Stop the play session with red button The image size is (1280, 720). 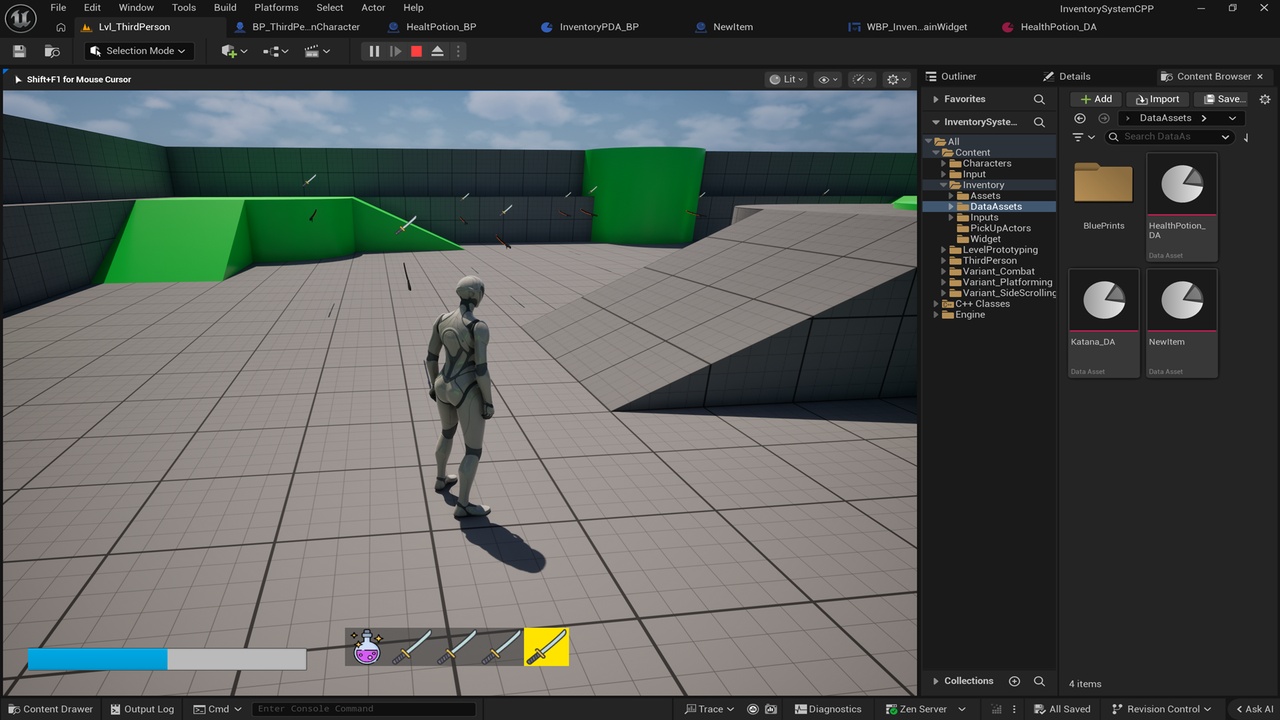tap(416, 51)
